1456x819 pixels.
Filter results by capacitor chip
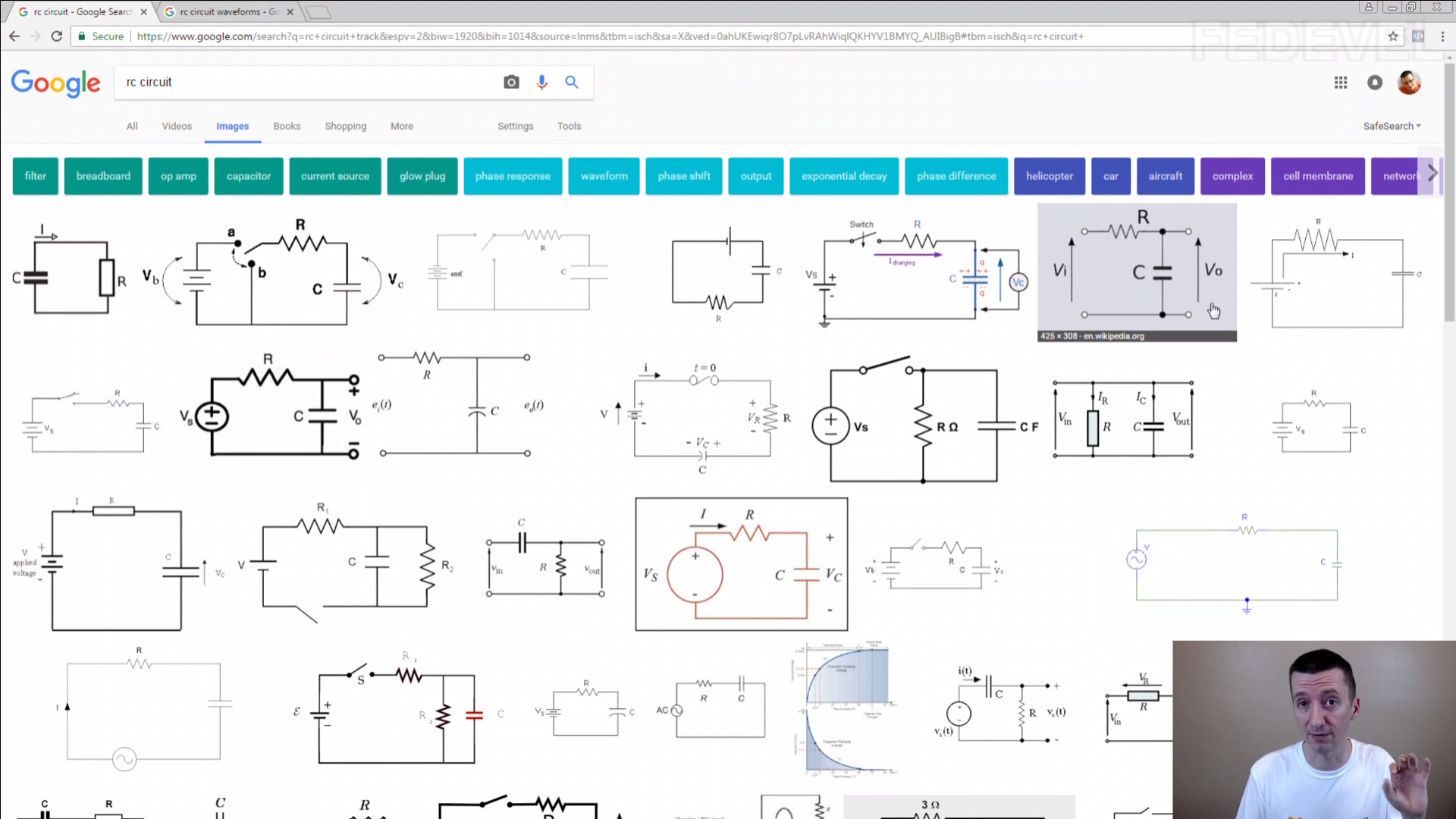[x=249, y=176]
